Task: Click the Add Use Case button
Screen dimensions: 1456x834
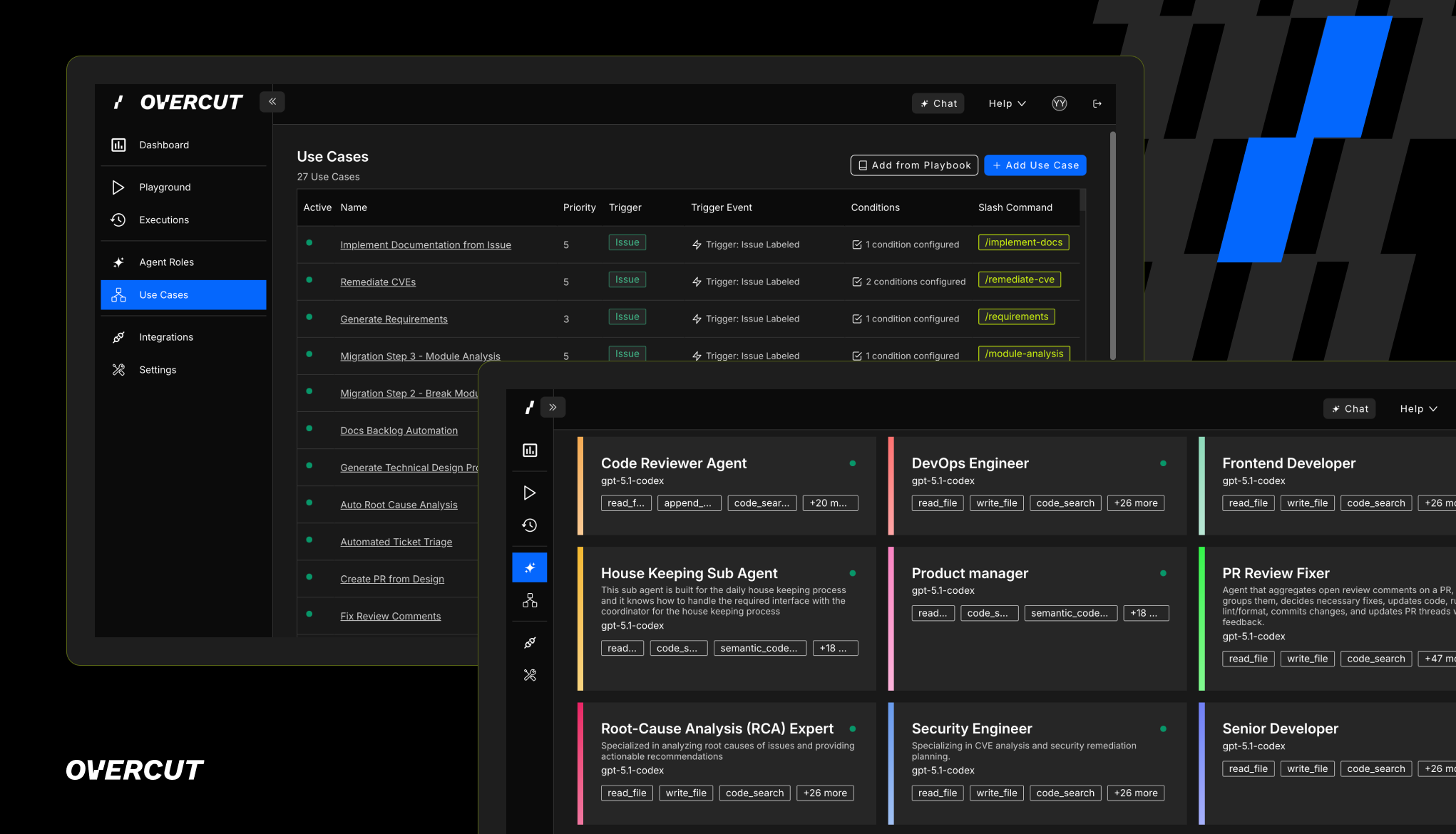Action: coord(1035,165)
